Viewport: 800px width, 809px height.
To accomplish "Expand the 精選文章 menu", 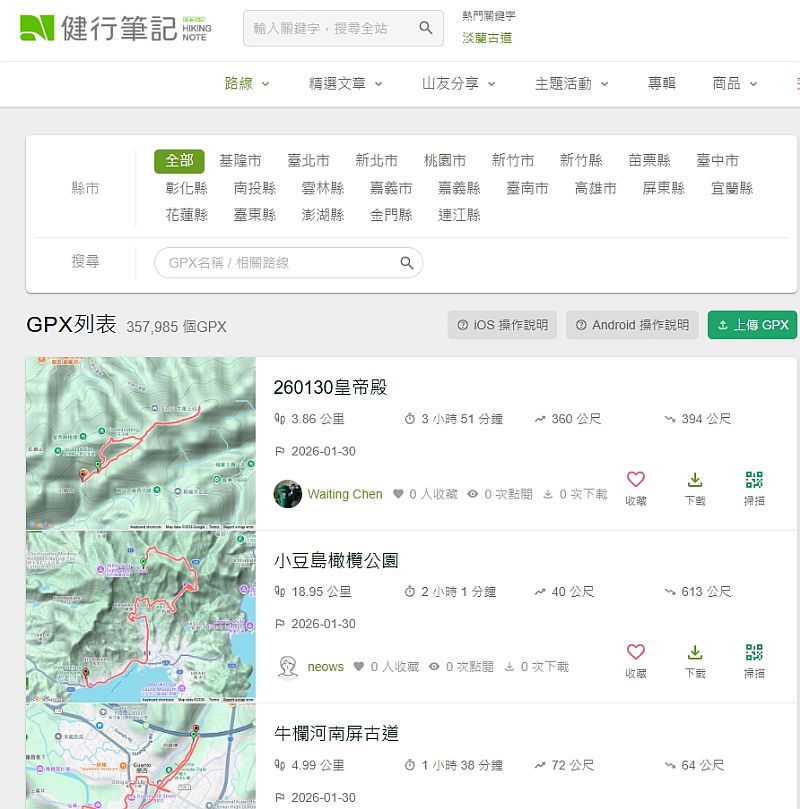I will coord(345,84).
